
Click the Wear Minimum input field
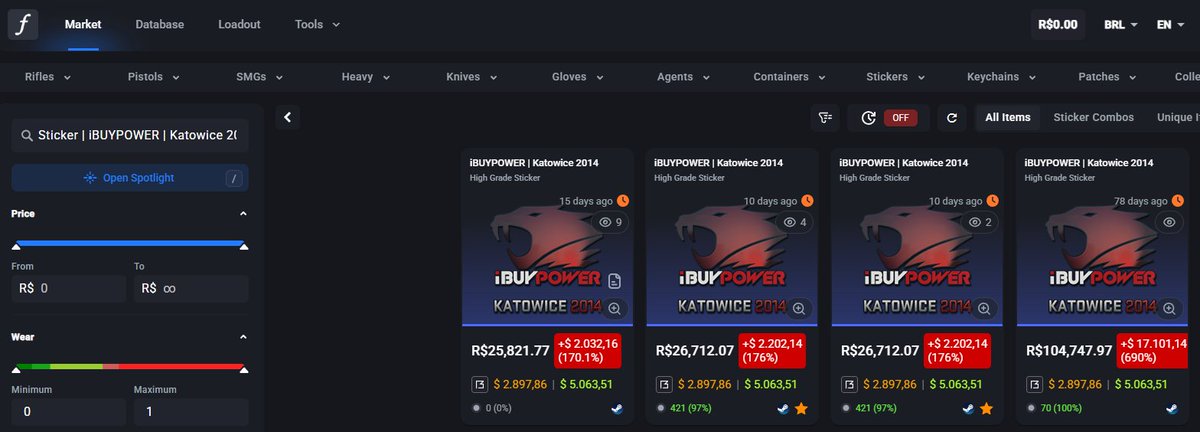click(x=68, y=411)
